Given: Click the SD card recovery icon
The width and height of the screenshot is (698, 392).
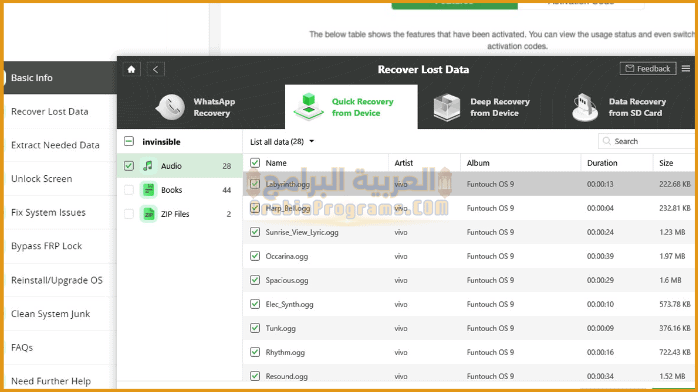Looking at the screenshot, I should pyautogui.click(x=585, y=107).
